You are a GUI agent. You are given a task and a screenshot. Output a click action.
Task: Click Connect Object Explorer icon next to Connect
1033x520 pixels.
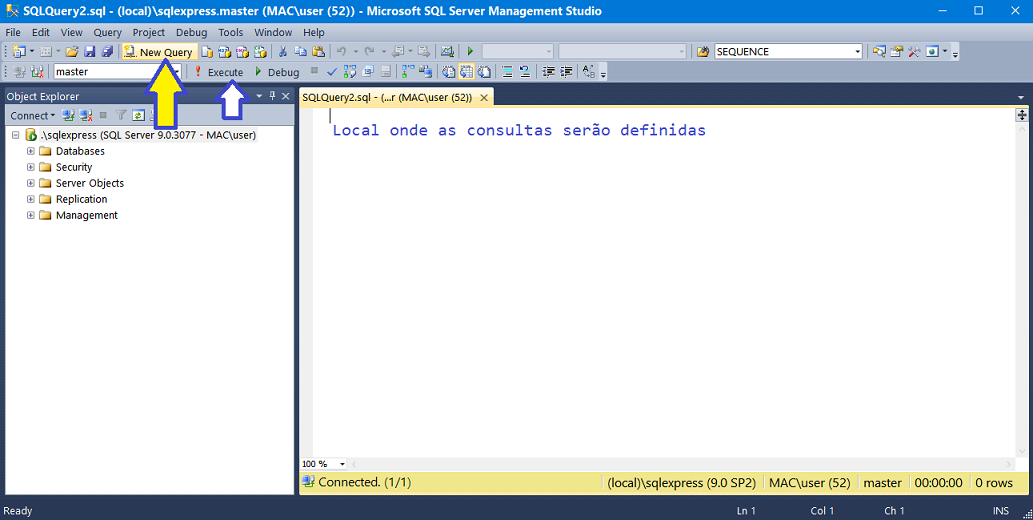pos(69,115)
